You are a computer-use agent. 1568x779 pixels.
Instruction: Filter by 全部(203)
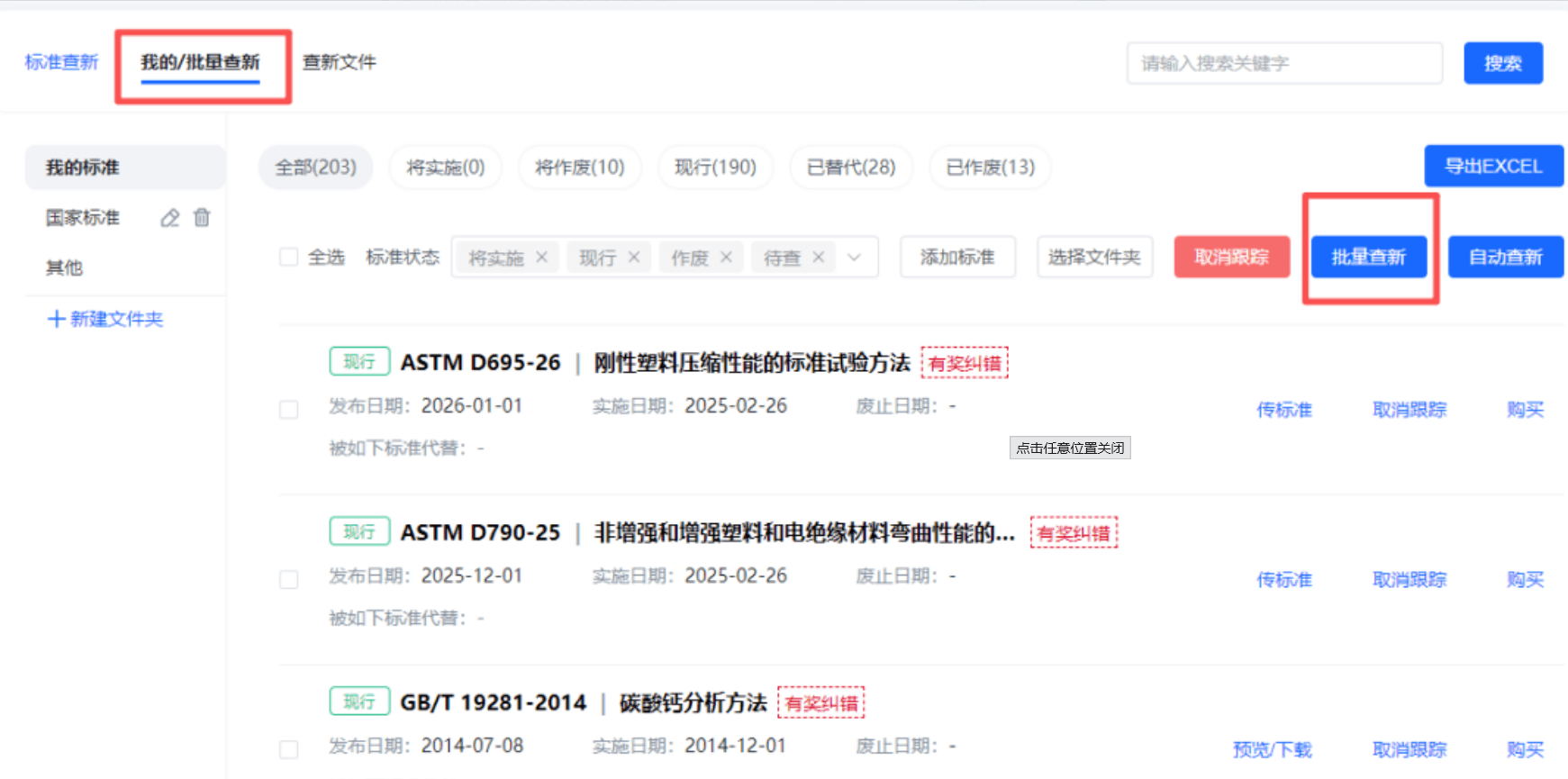(315, 168)
